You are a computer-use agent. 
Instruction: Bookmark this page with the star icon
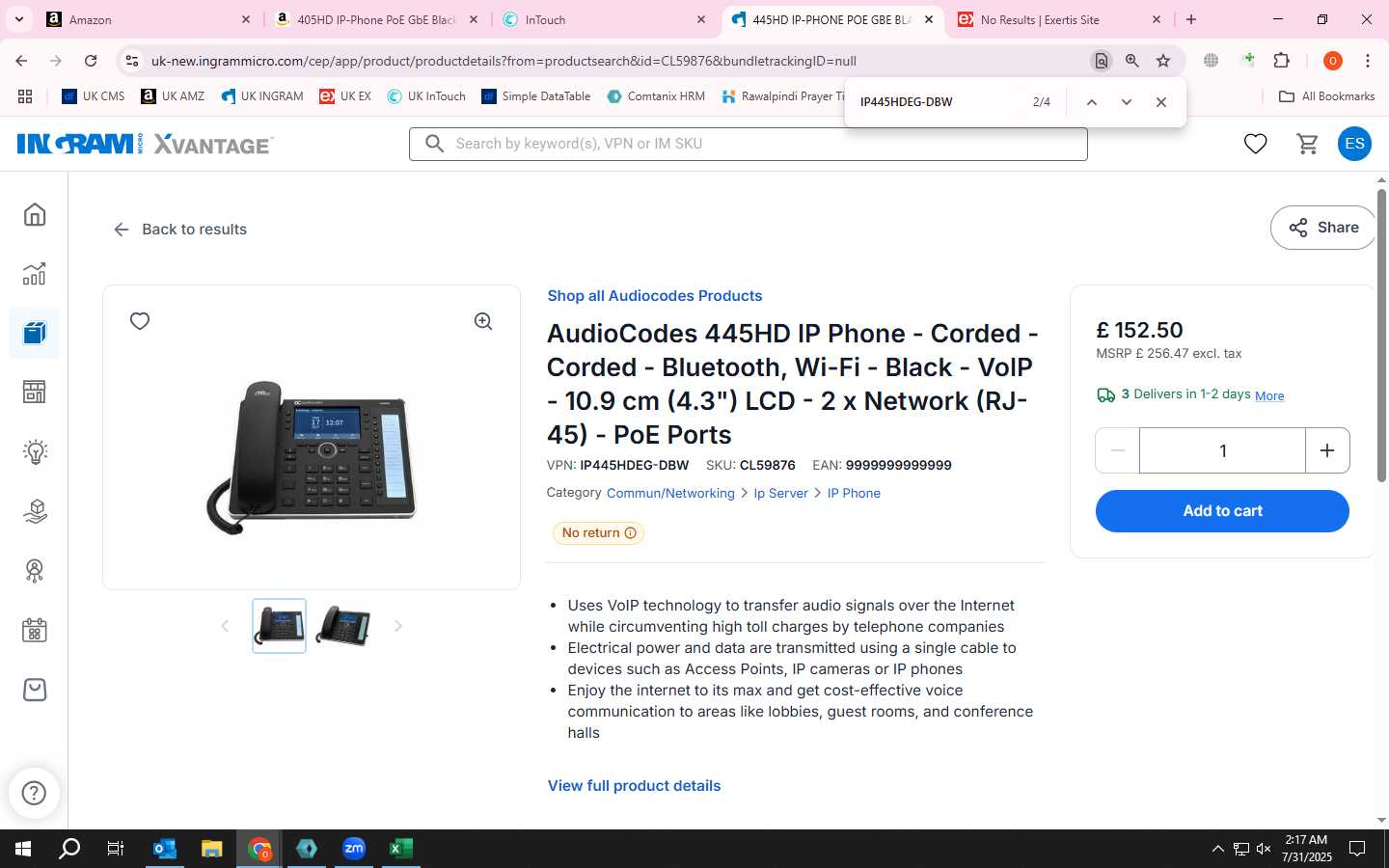[x=1163, y=61]
